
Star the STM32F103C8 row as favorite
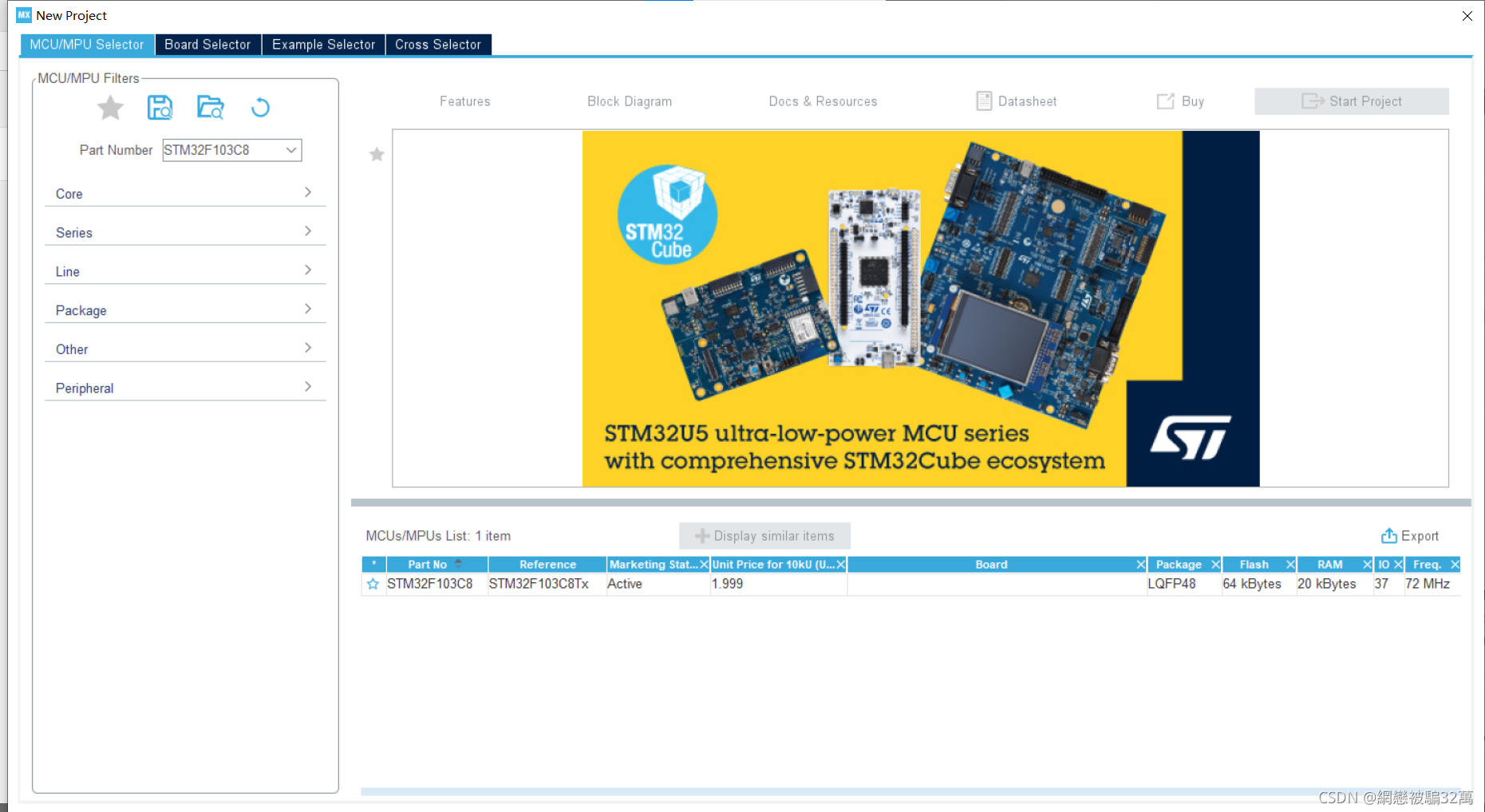(373, 584)
